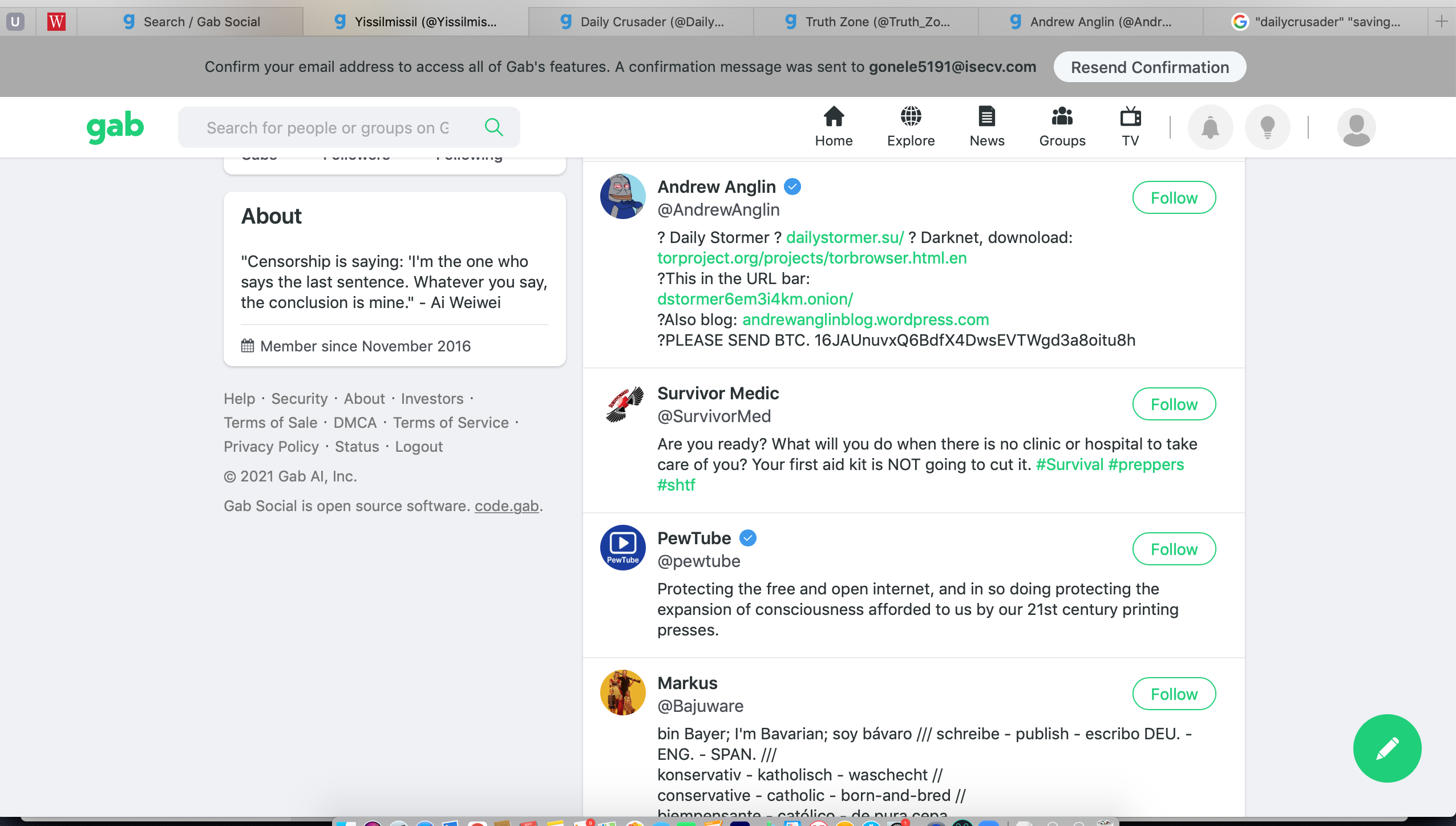Open Terms of Service link

pos(451,422)
